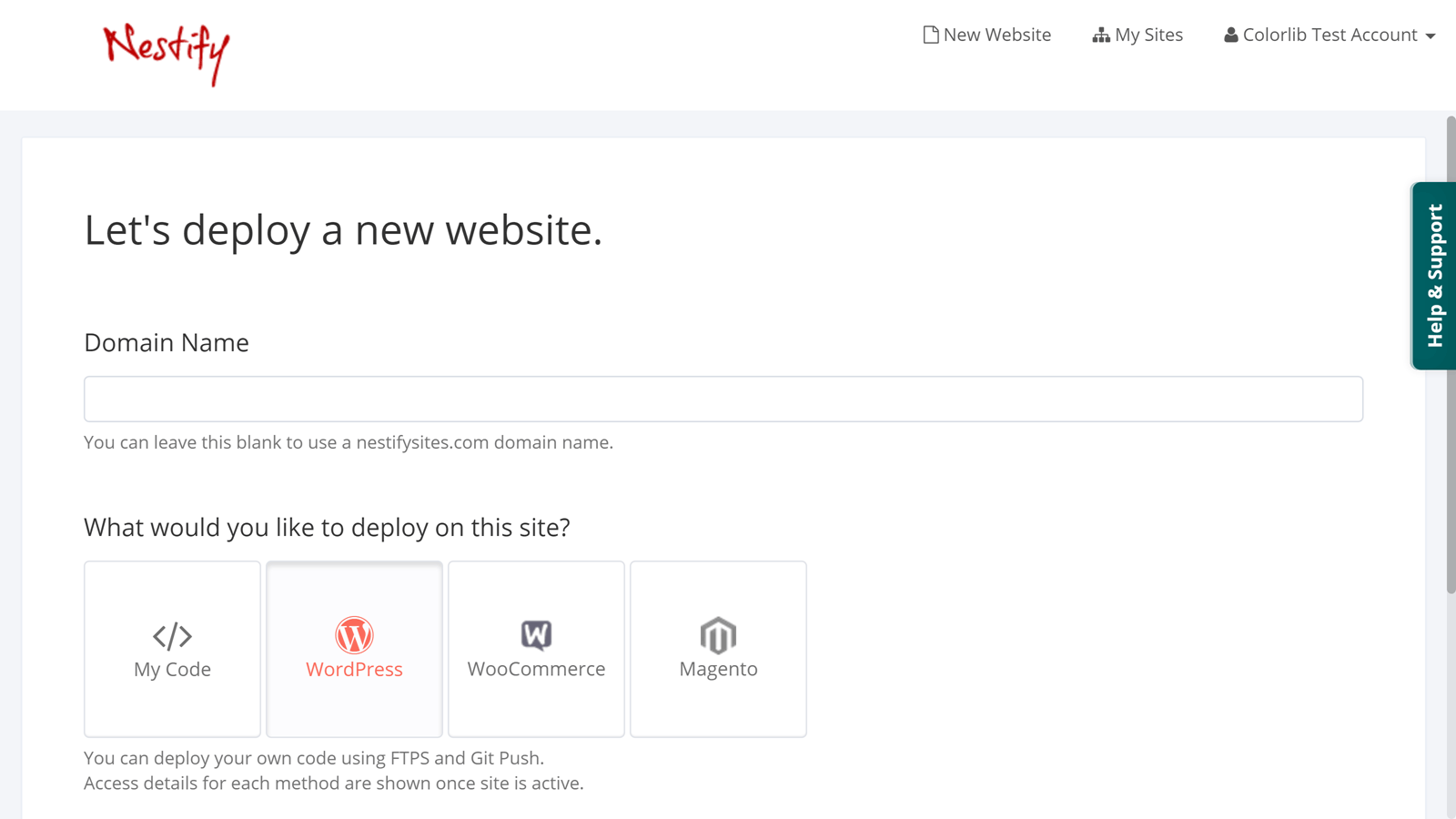The width and height of the screenshot is (1456, 819).
Task: Navigate home via the Nestify wordmark
Action: pos(167,53)
